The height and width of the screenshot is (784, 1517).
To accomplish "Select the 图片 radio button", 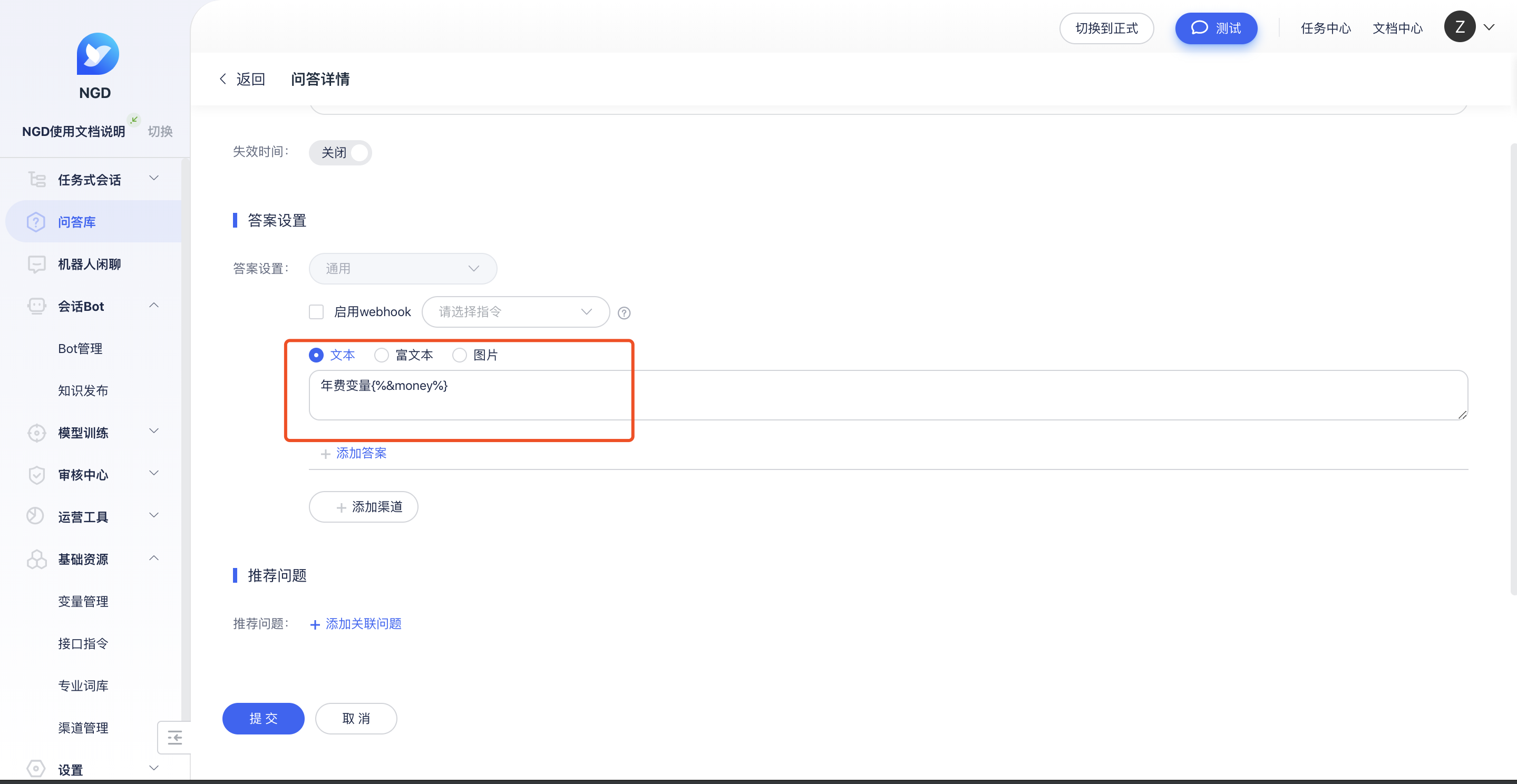I will (459, 355).
